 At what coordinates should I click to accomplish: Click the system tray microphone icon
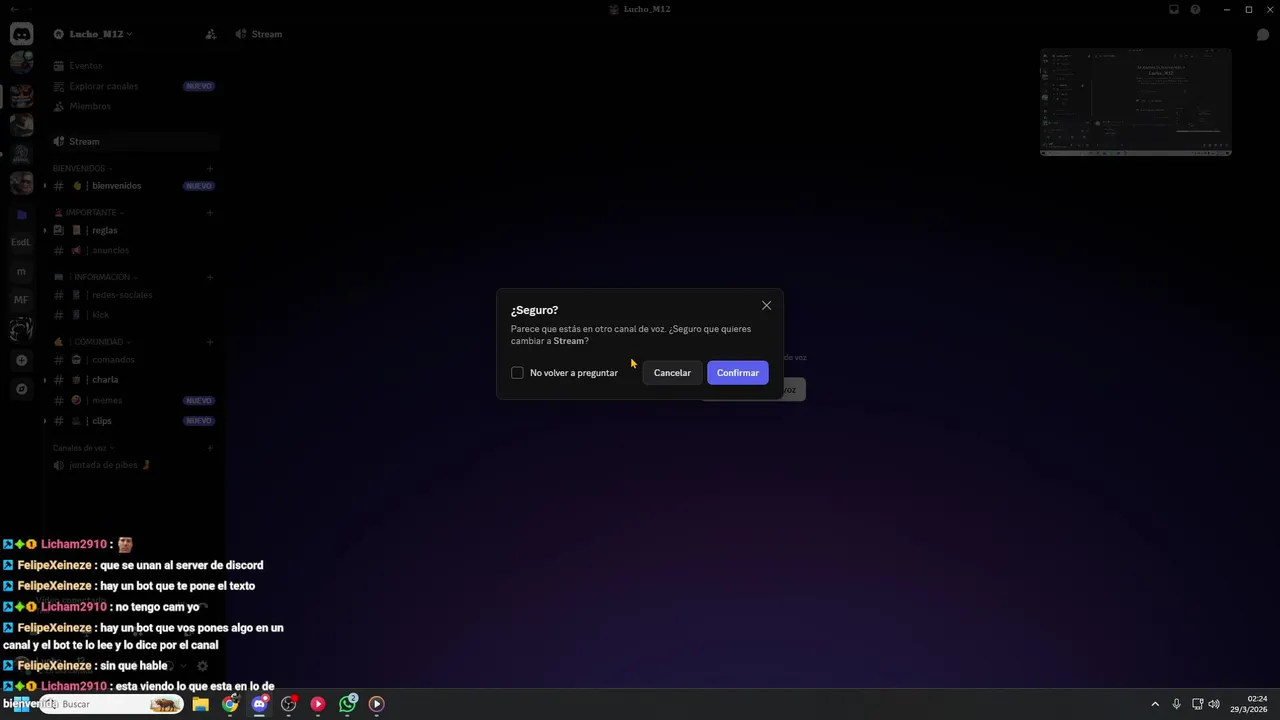click(1176, 704)
